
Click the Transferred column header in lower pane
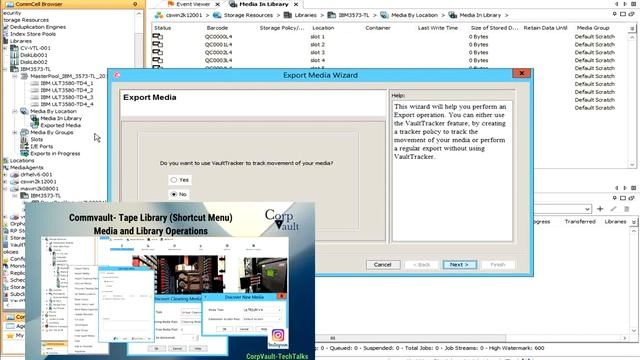[580, 222]
